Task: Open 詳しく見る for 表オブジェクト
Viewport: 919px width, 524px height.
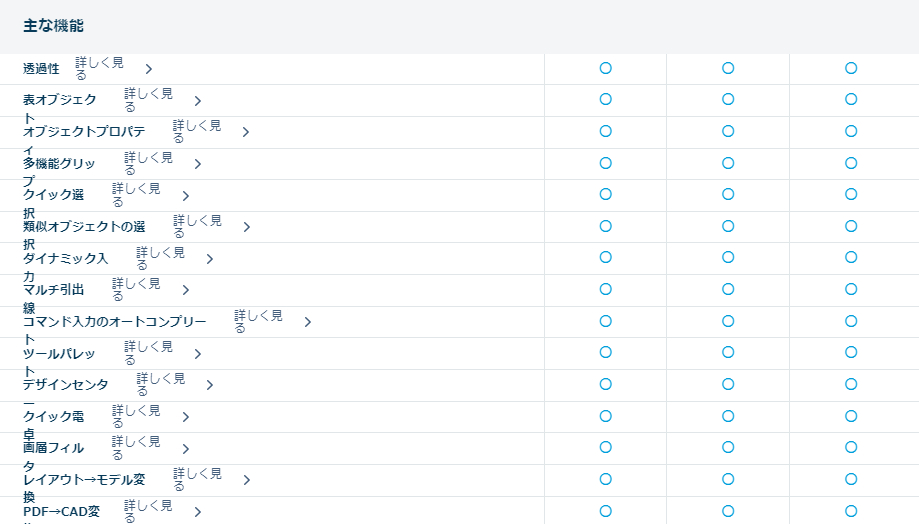Action: pos(148,99)
